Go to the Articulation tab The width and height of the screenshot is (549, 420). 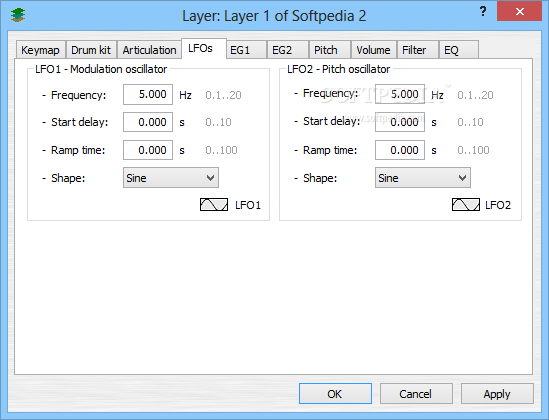150,50
